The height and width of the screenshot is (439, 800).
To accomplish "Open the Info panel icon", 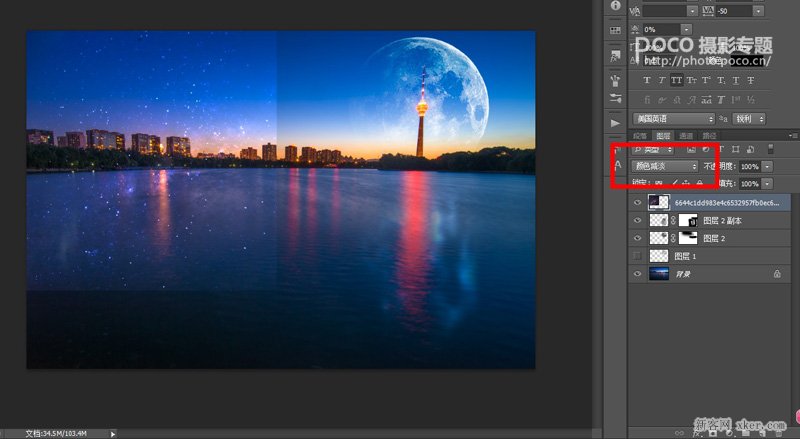I will (x=615, y=6).
